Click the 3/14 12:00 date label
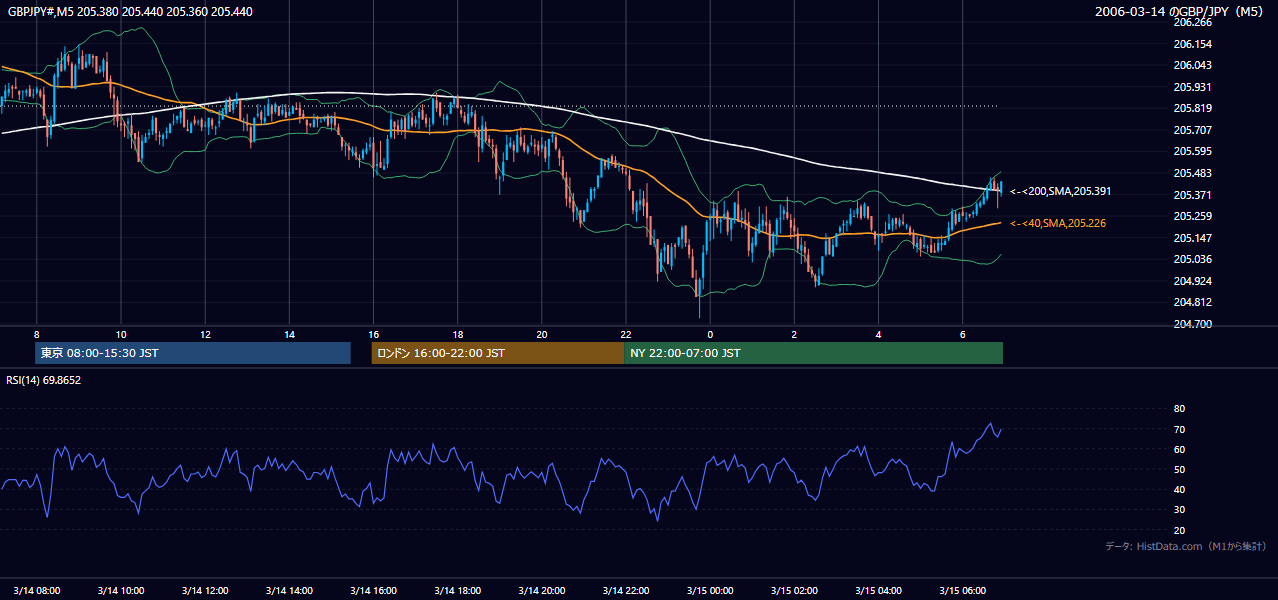 [205, 590]
